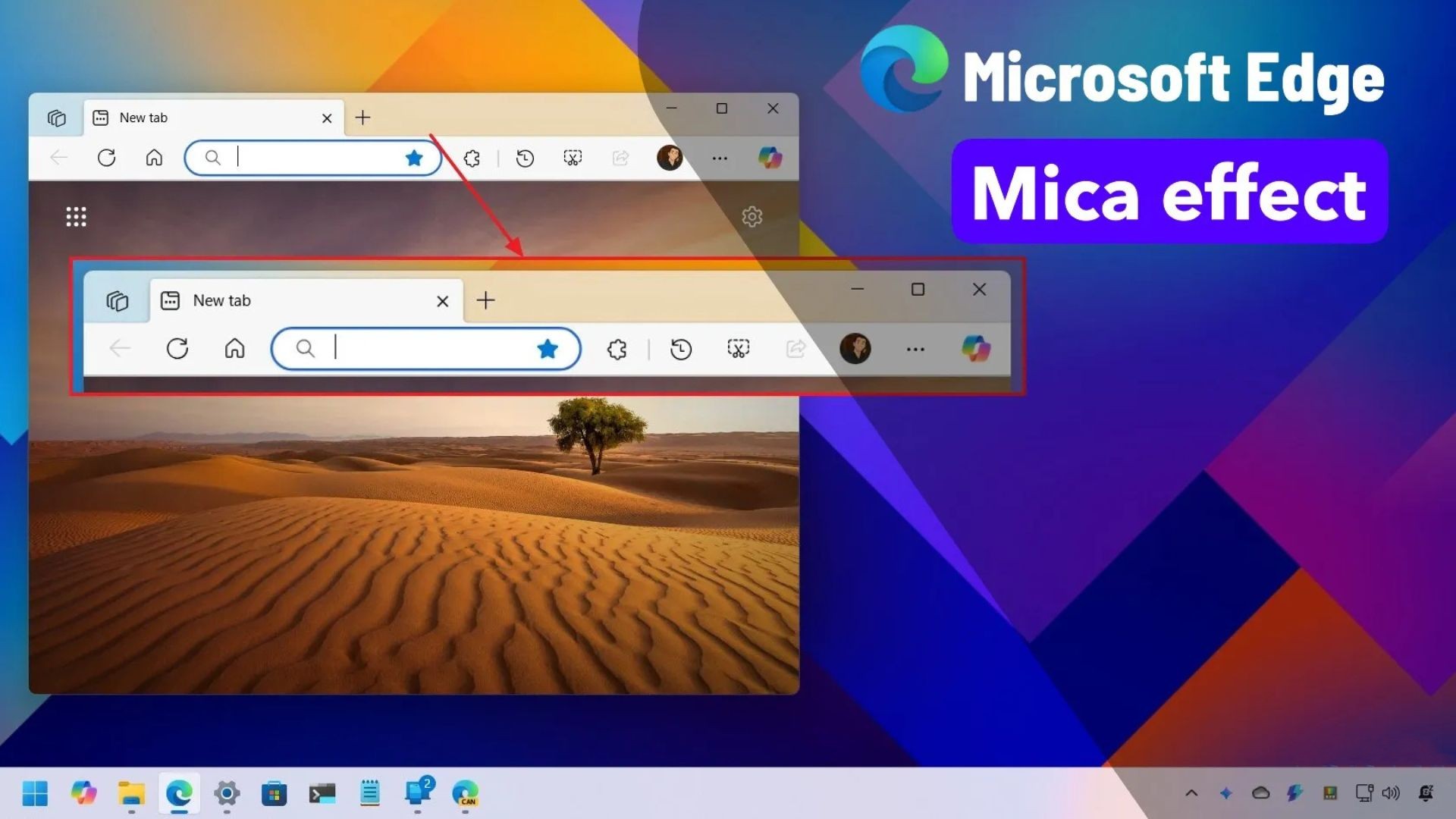Open Extensions in magnified Edge toolbar
1456x819 pixels.
[x=617, y=349]
